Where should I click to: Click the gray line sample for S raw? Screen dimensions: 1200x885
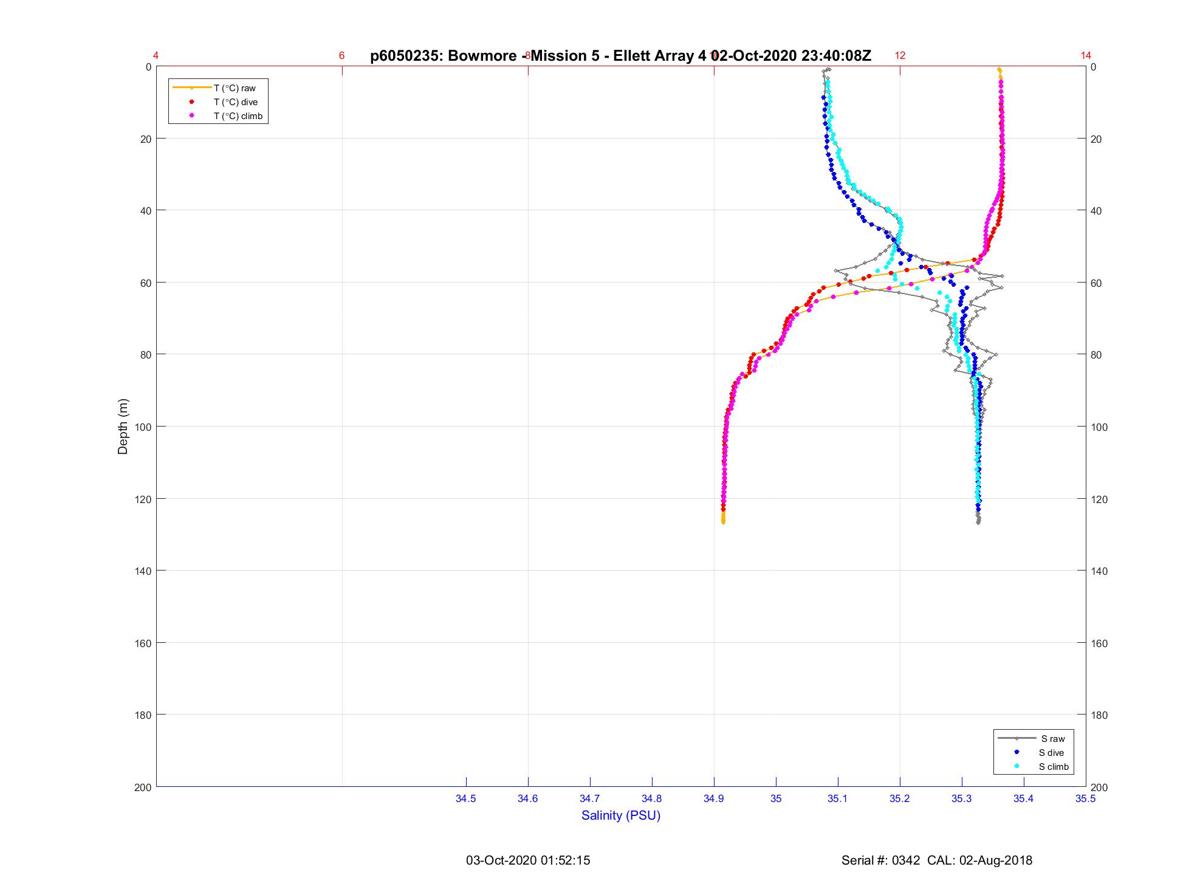coord(1016,738)
